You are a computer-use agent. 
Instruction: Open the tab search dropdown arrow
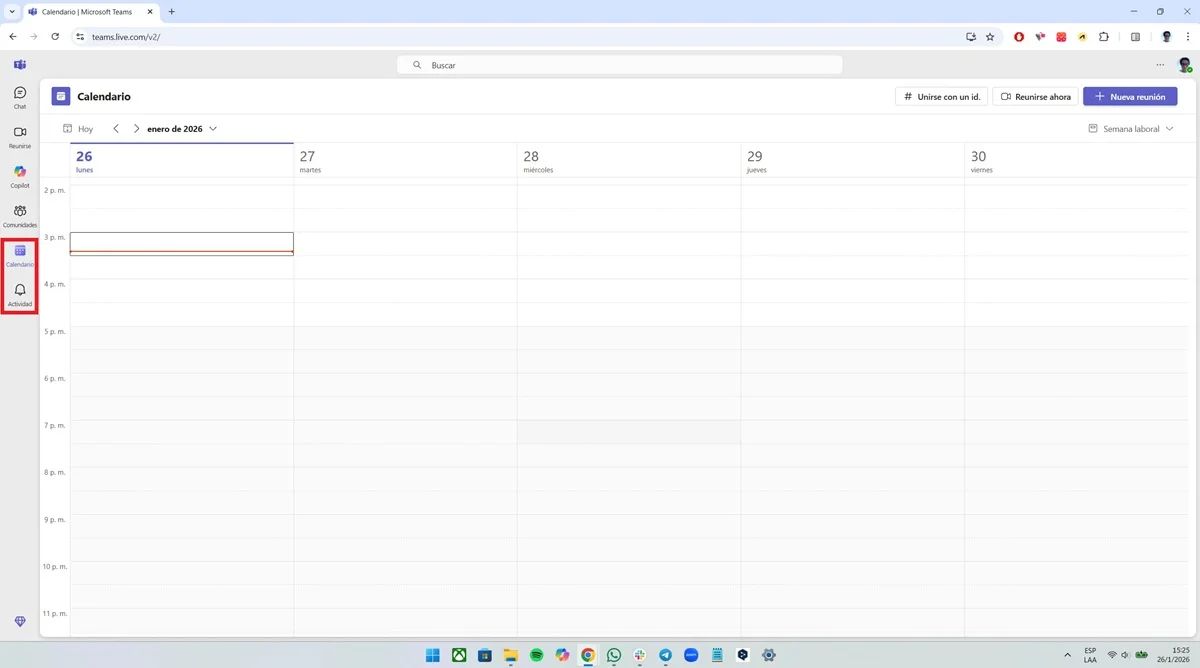point(12,12)
